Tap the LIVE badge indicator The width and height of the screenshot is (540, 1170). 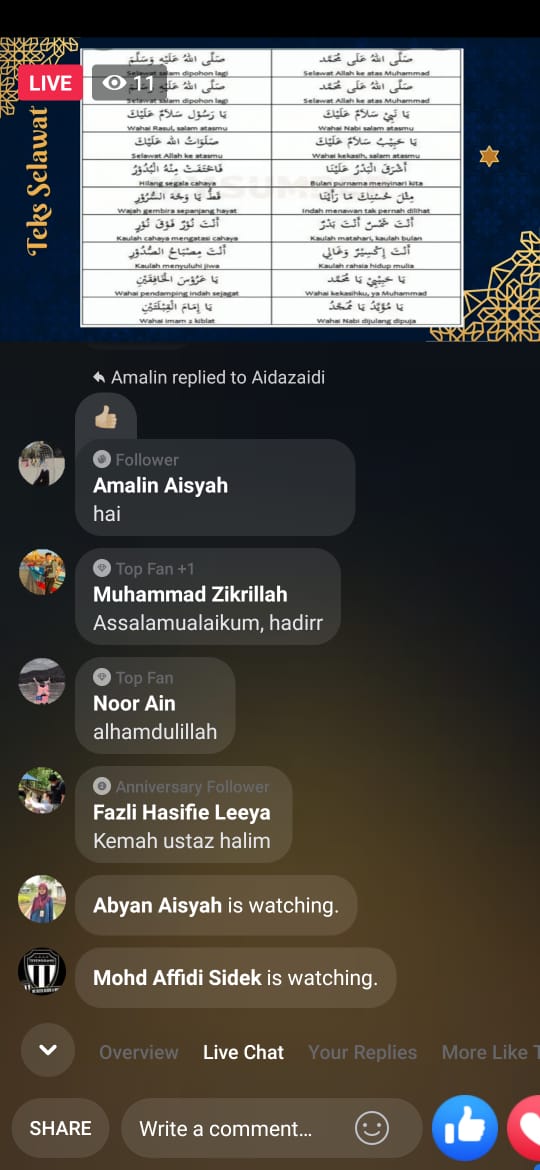click(x=50, y=82)
